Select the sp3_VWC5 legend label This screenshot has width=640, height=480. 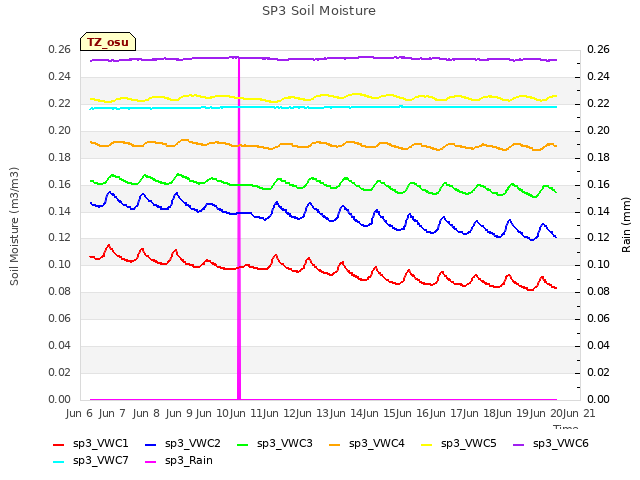469,443
